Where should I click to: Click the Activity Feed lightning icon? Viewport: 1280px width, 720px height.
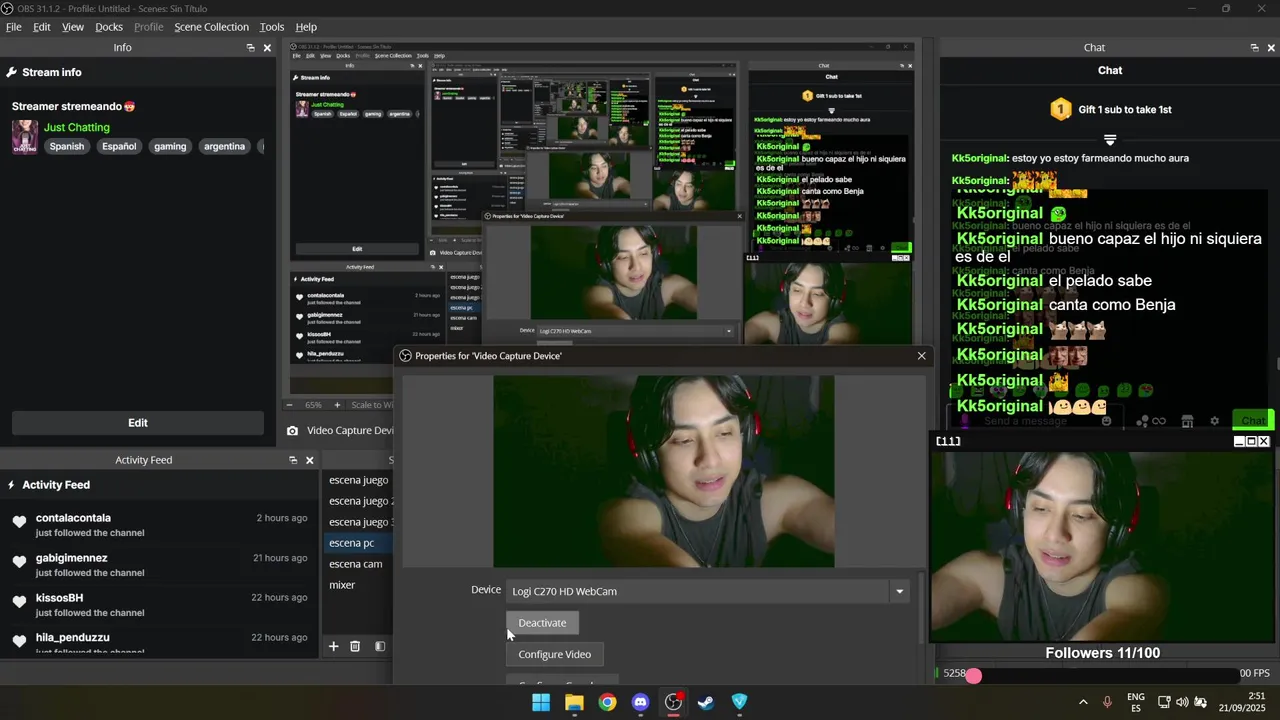(11, 485)
